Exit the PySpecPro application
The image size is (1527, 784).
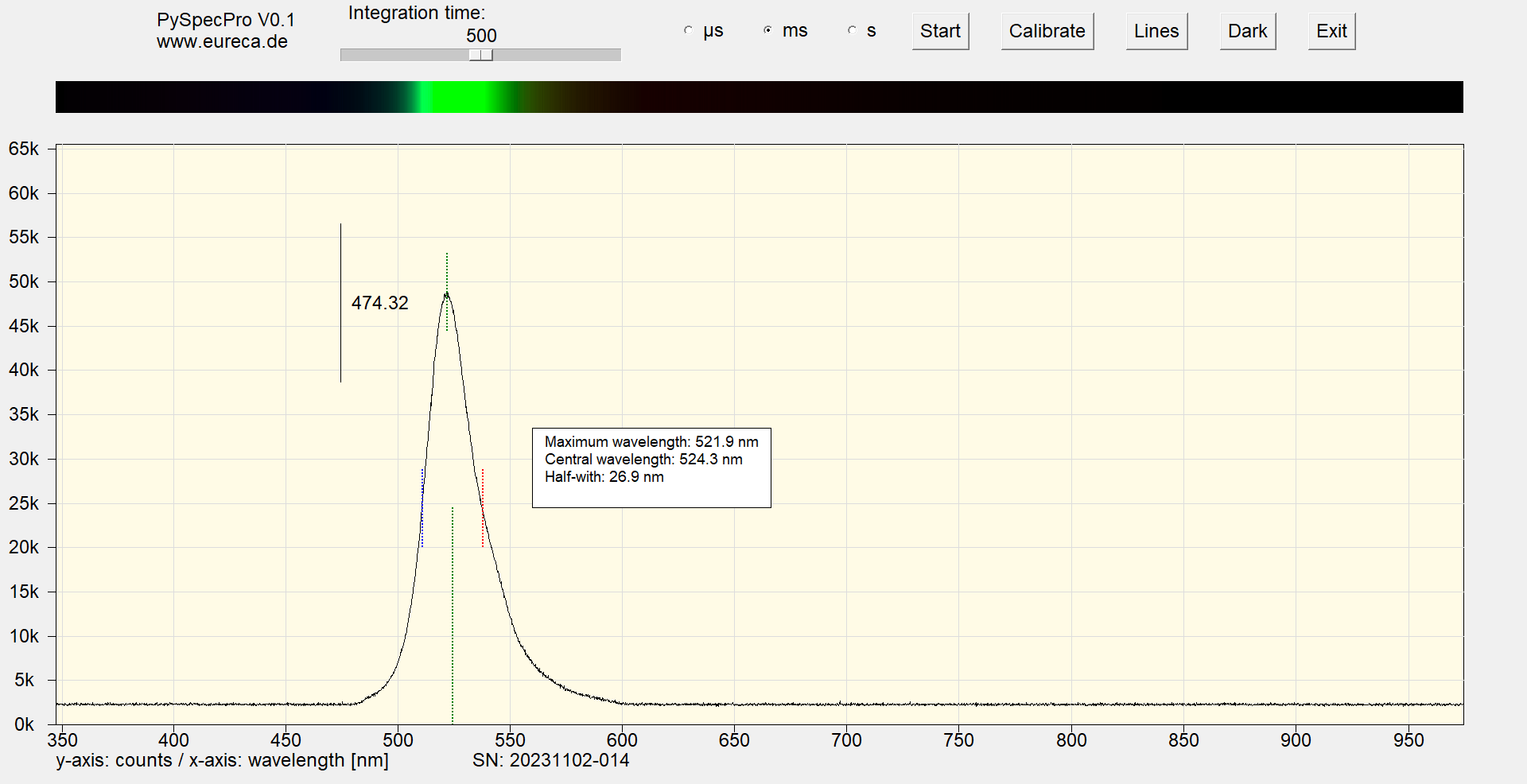point(1331,32)
